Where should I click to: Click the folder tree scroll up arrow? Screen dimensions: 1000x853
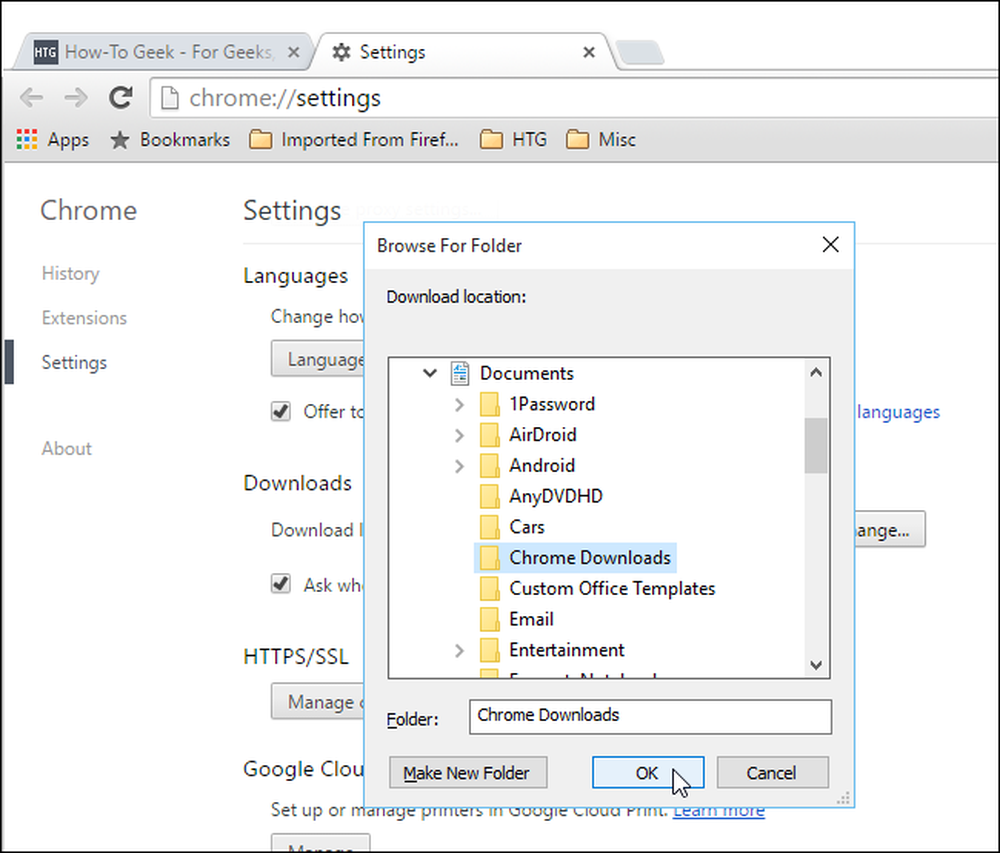coord(816,372)
